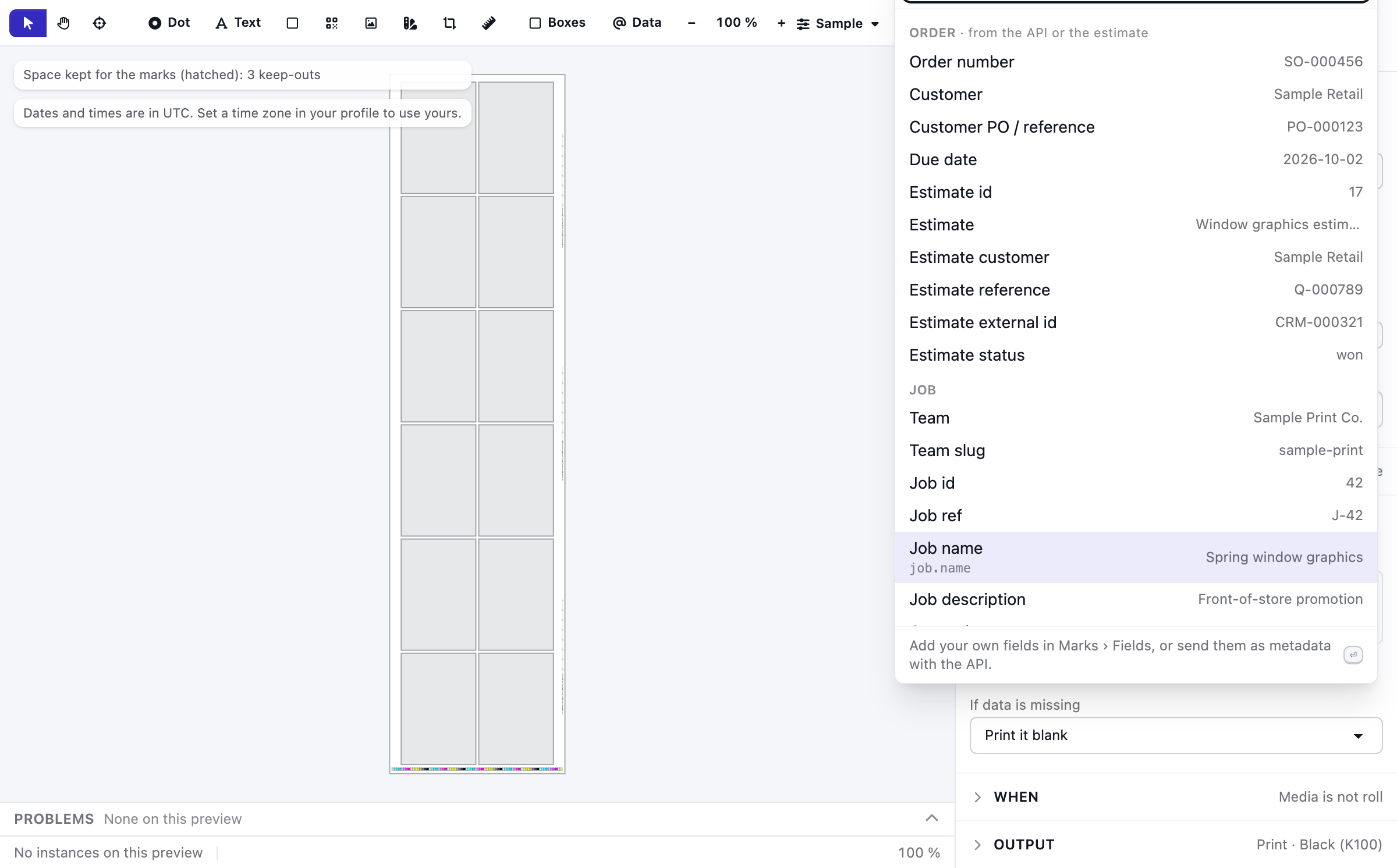Click the UTC time zone notice
This screenshot has height=868, width=1397.
(242, 113)
